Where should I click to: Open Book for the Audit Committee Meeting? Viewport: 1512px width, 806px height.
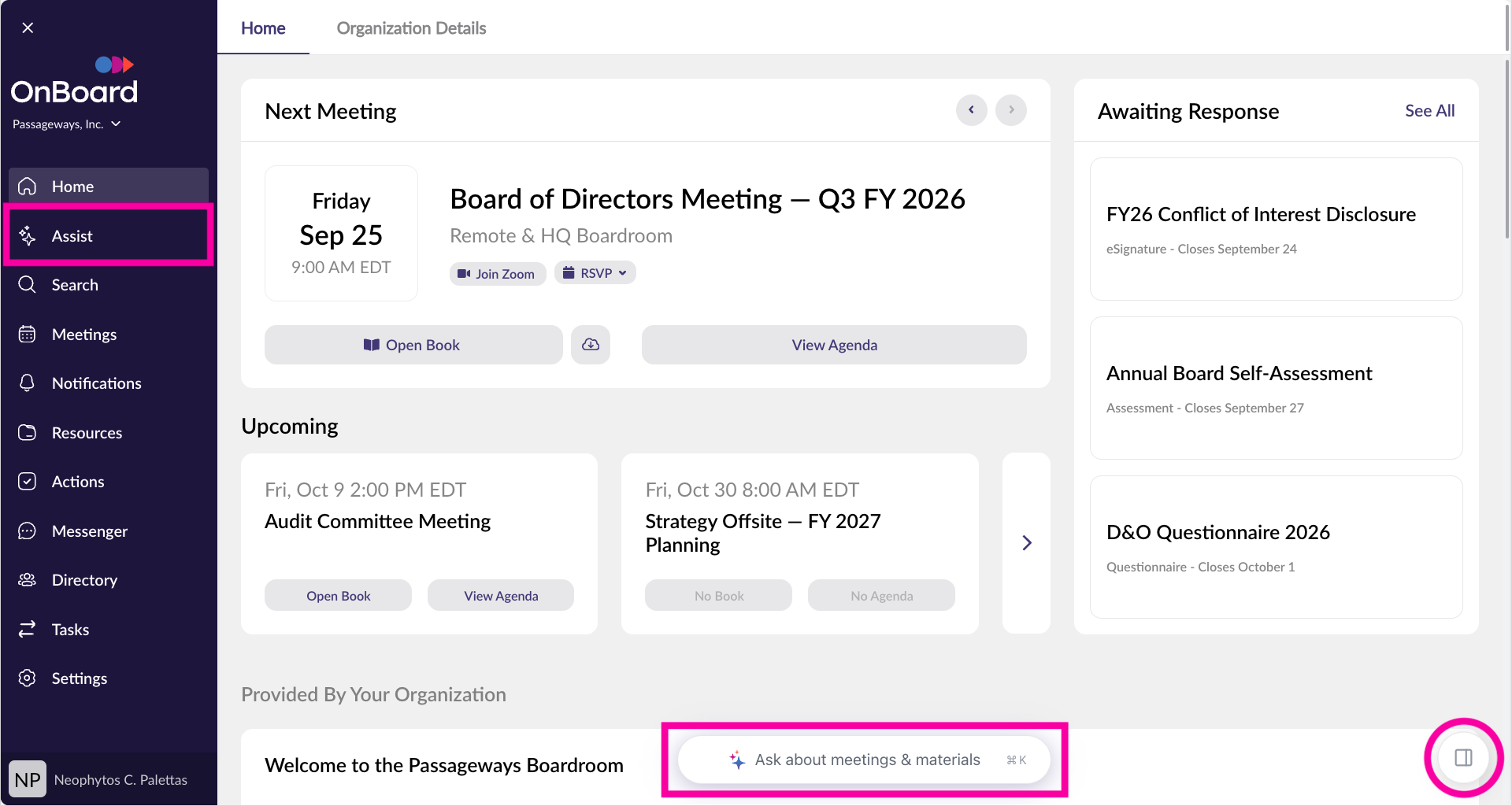click(338, 596)
